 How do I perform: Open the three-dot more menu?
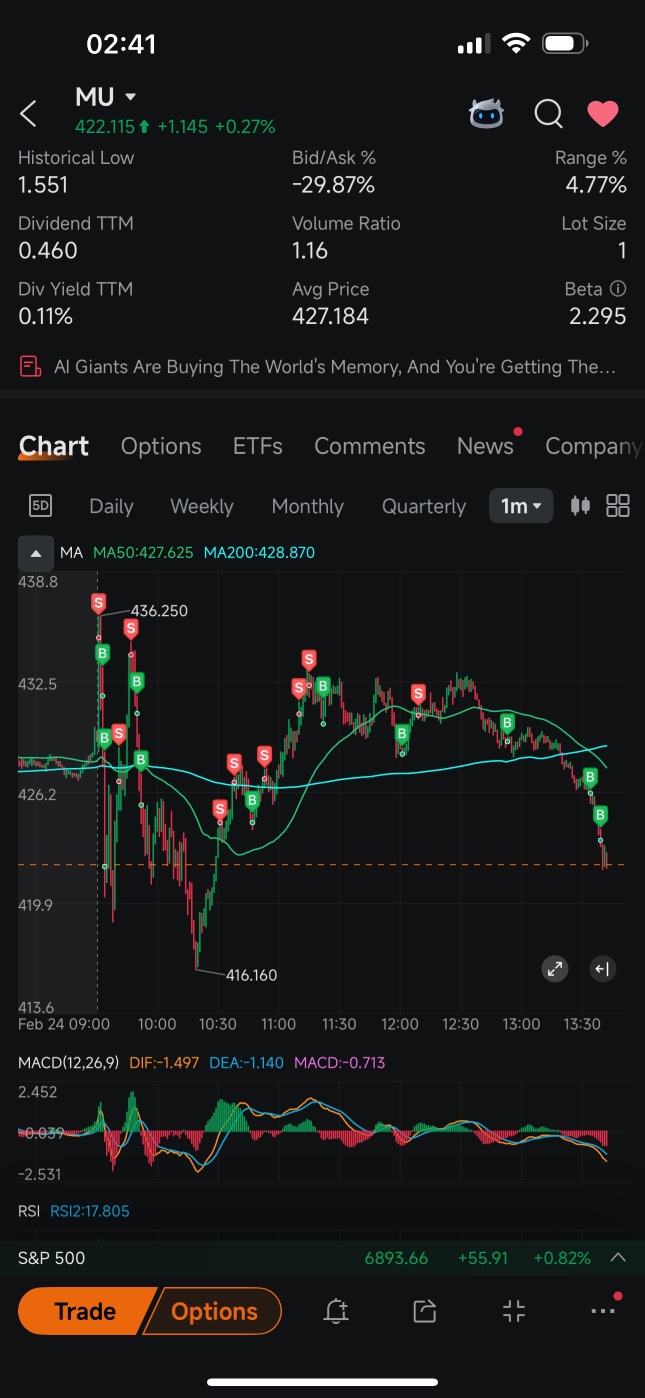coord(603,1311)
